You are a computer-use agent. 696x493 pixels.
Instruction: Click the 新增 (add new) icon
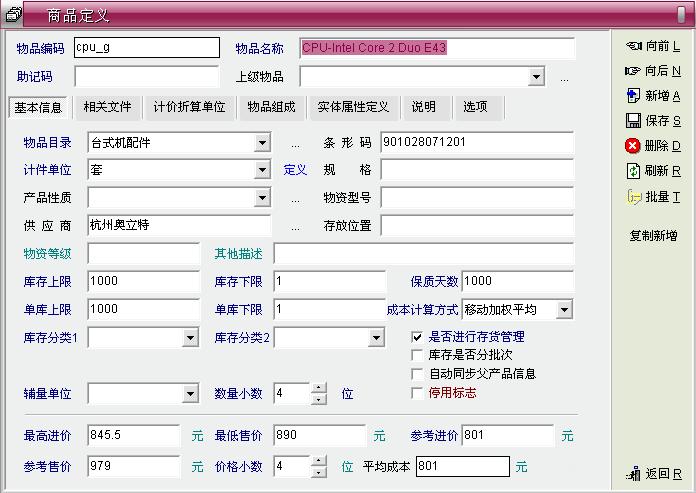click(633, 96)
